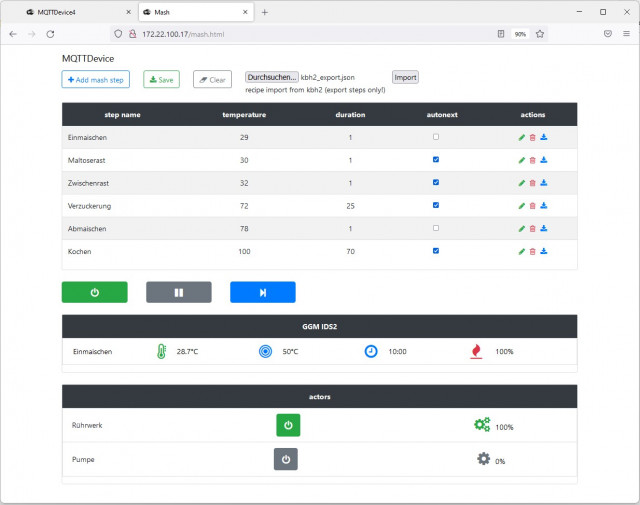640x505 pixels.
Task: Click the download icon in Maltoserast row
Action: click(x=544, y=160)
